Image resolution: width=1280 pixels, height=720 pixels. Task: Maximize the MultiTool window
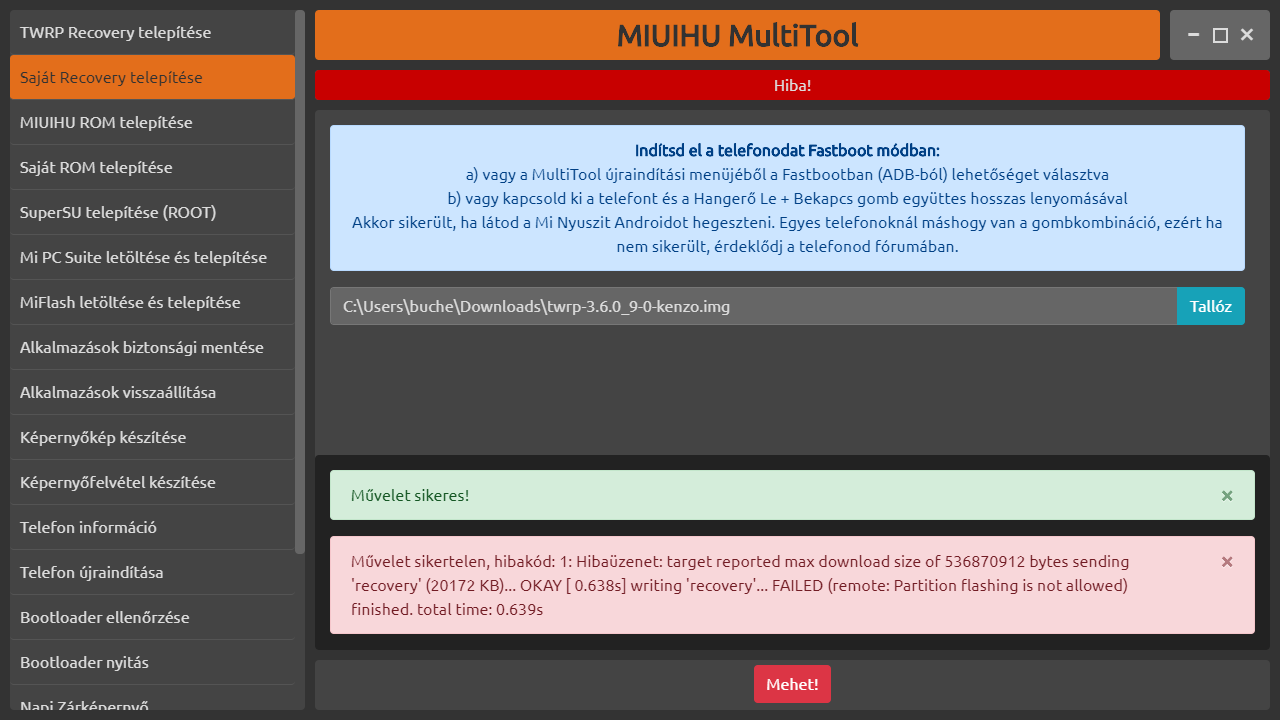click(x=1220, y=35)
